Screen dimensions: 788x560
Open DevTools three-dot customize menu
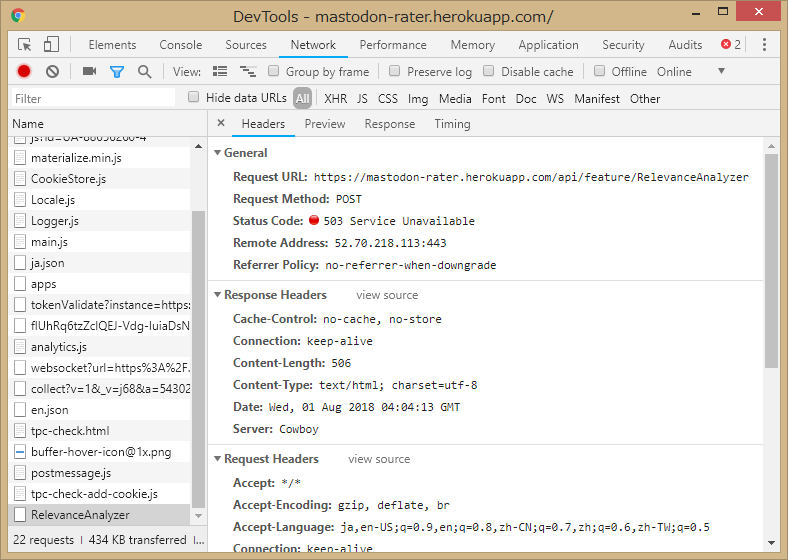tap(764, 45)
